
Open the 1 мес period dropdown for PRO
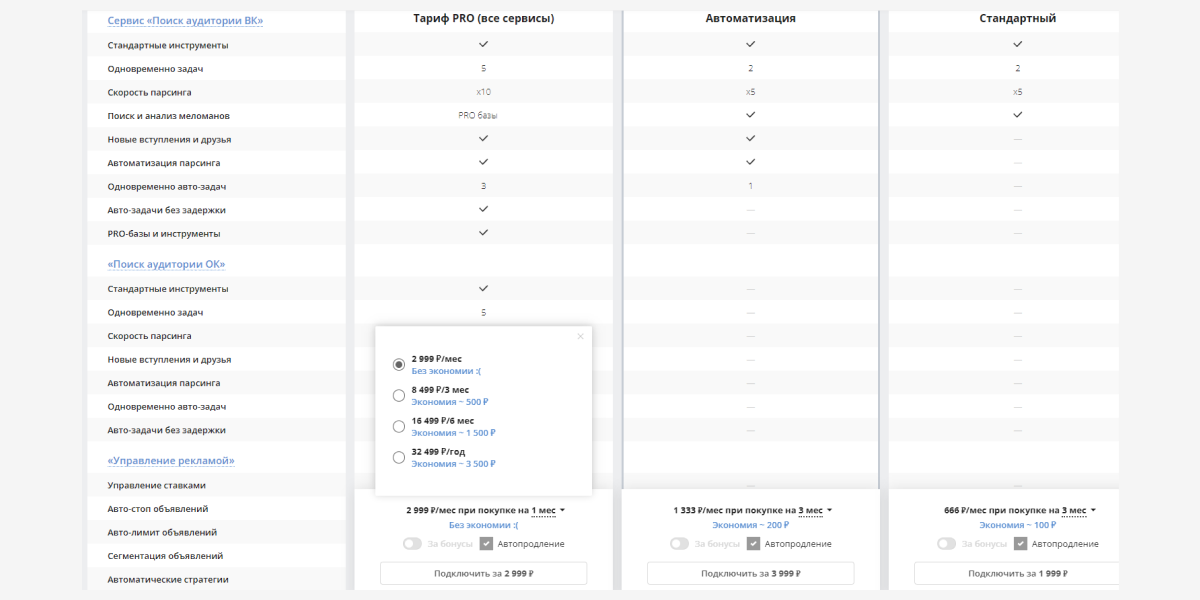(x=548, y=510)
